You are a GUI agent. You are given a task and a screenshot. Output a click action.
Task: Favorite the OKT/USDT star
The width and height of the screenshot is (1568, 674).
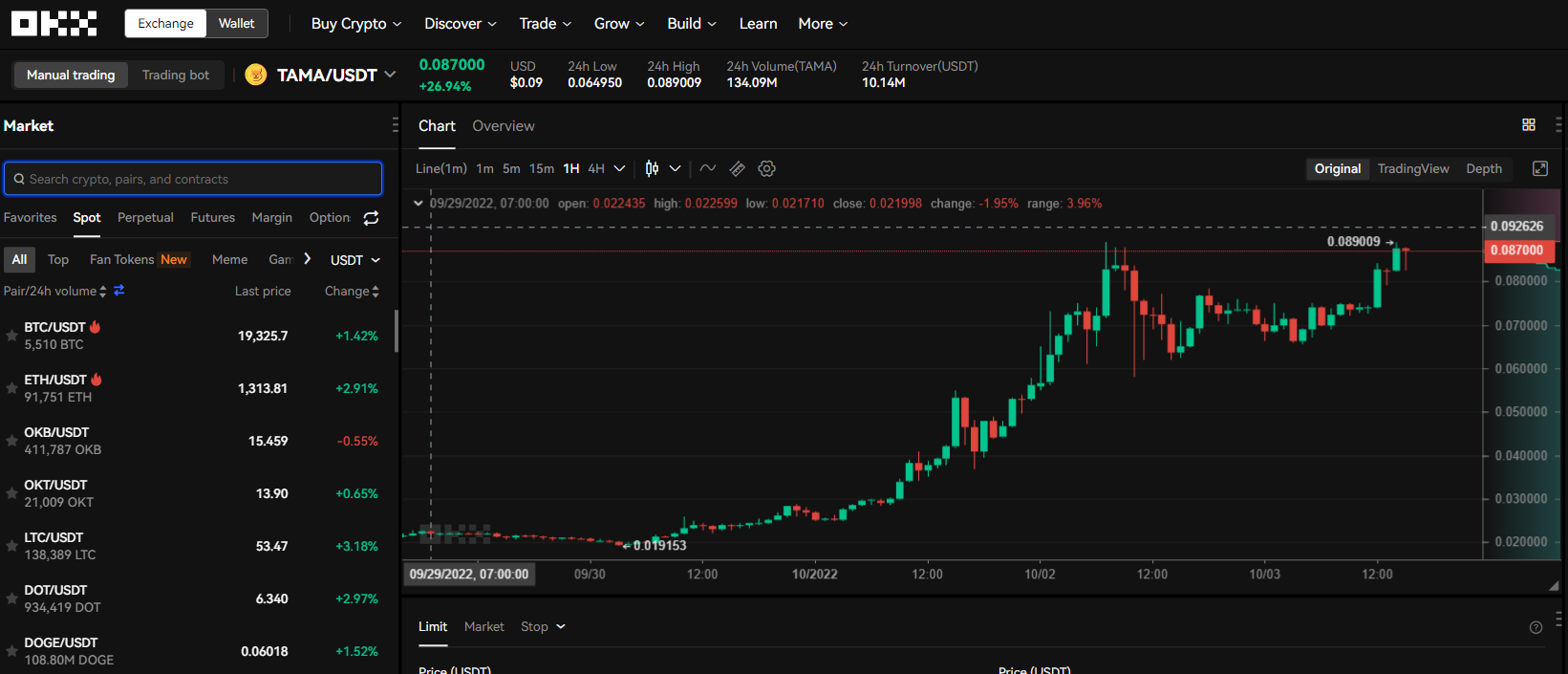11,493
